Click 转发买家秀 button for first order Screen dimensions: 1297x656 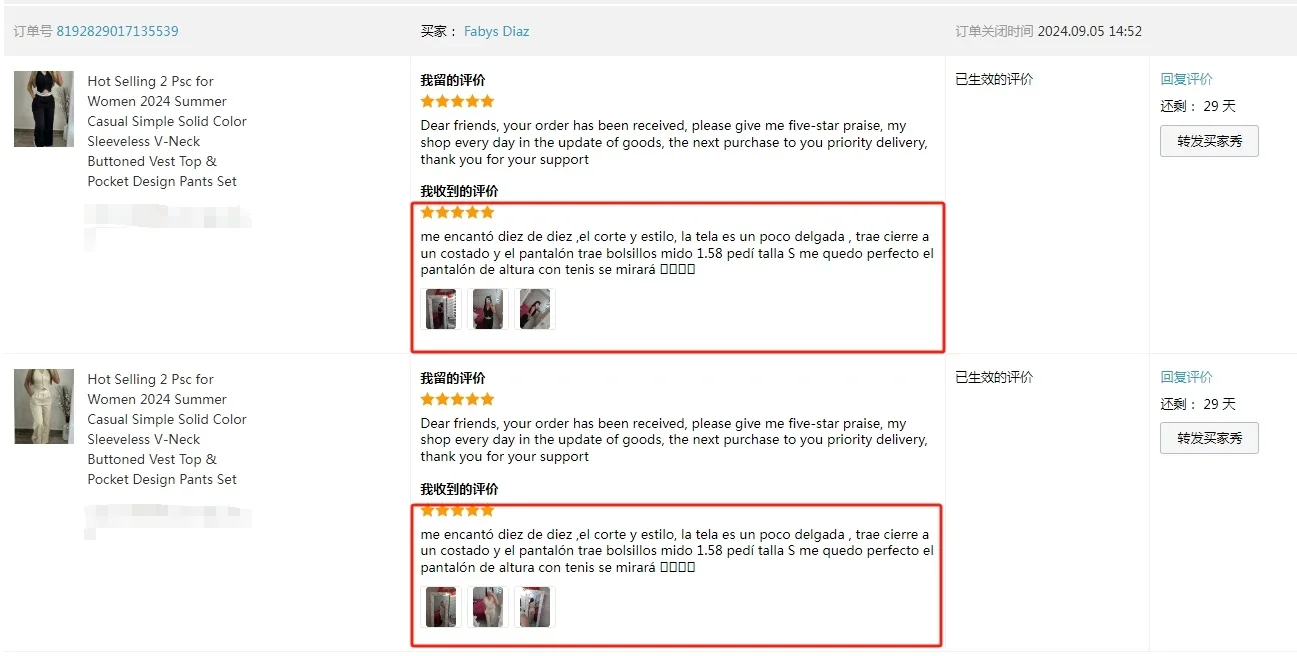pyautogui.click(x=1209, y=141)
